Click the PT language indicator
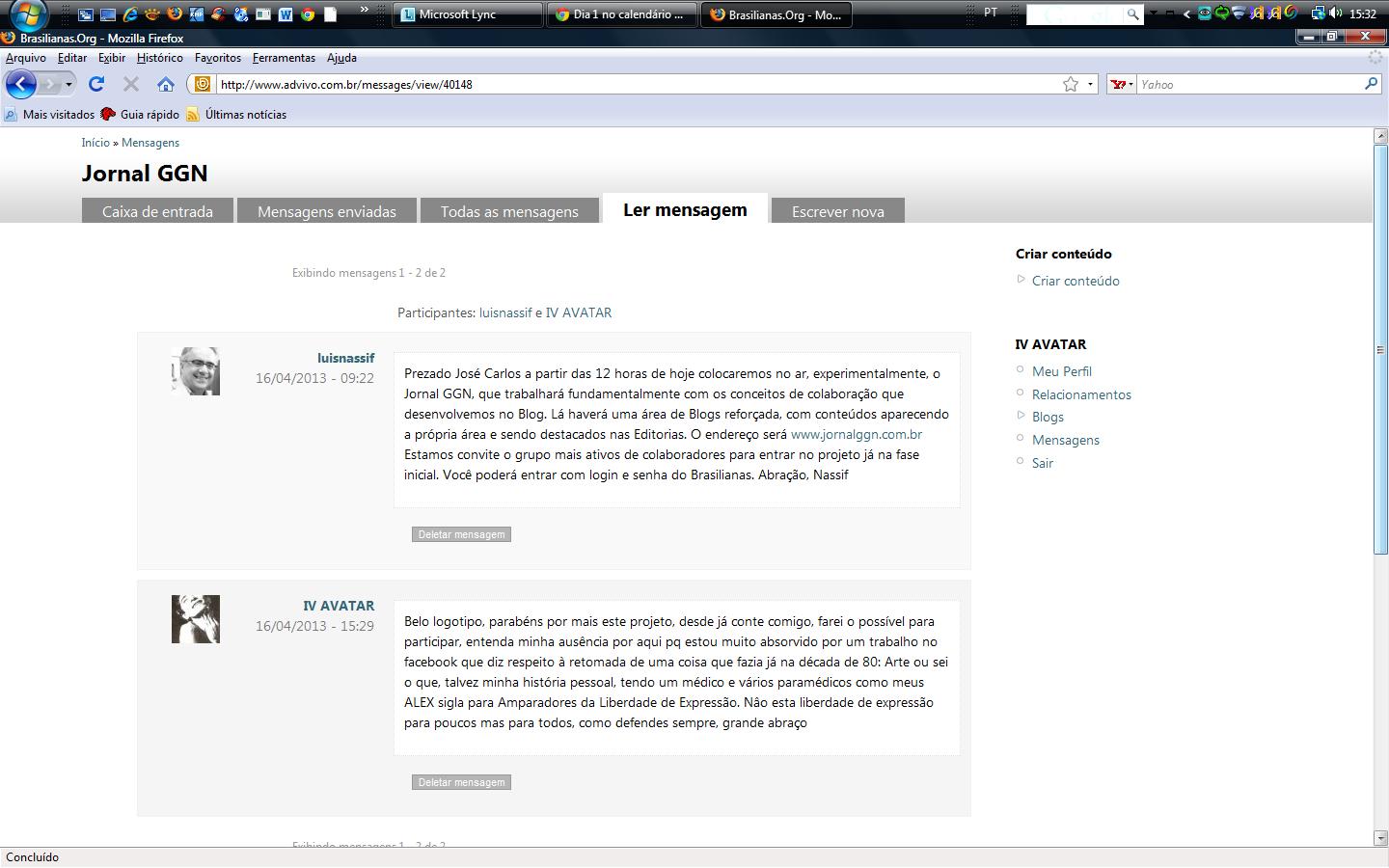1389x868 pixels. pos(991,13)
